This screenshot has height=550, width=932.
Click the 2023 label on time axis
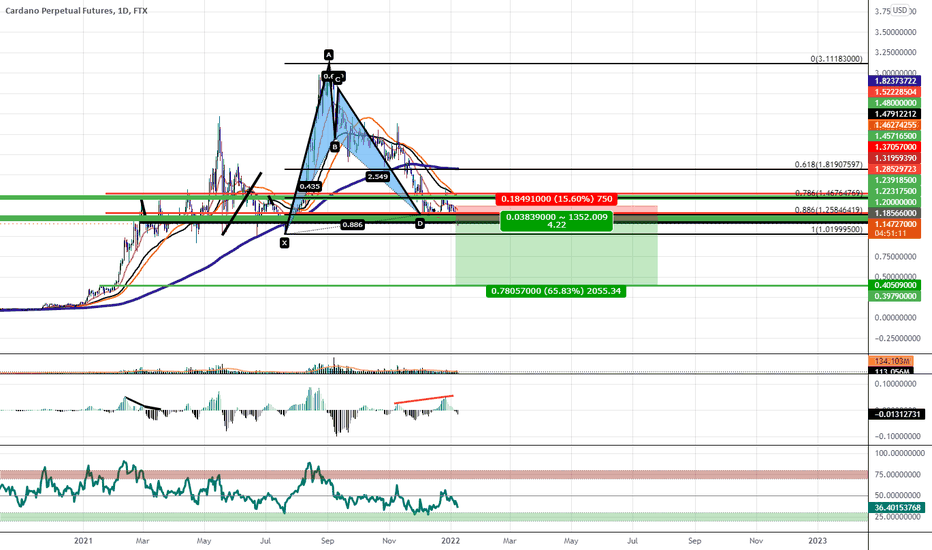click(817, 540)
